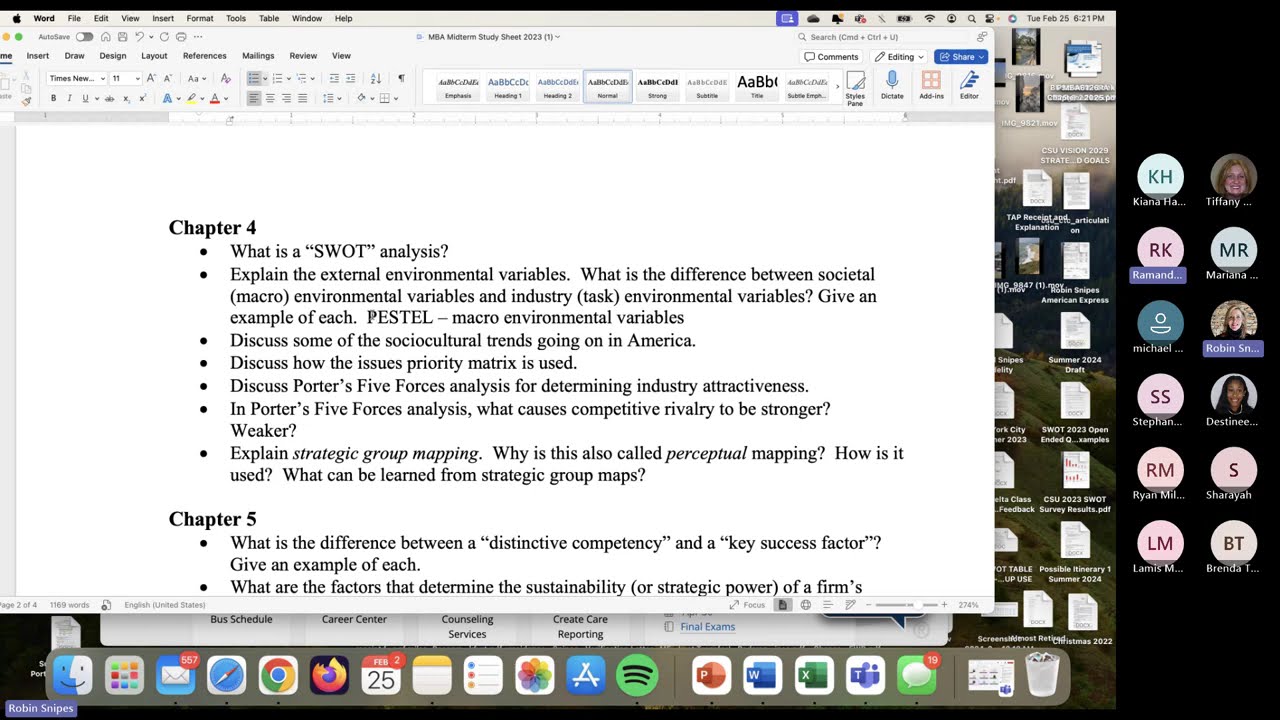The image size is (1280, 720).
Task: Expand the styles gallery arrow
Action: tap(837, 87)
